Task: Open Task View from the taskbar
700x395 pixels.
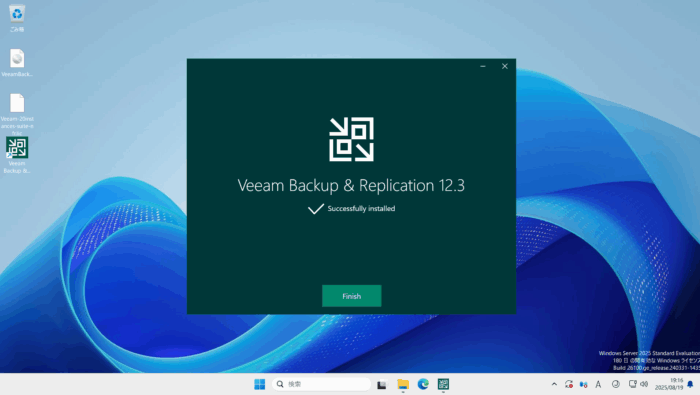Action: click(382, 384)
